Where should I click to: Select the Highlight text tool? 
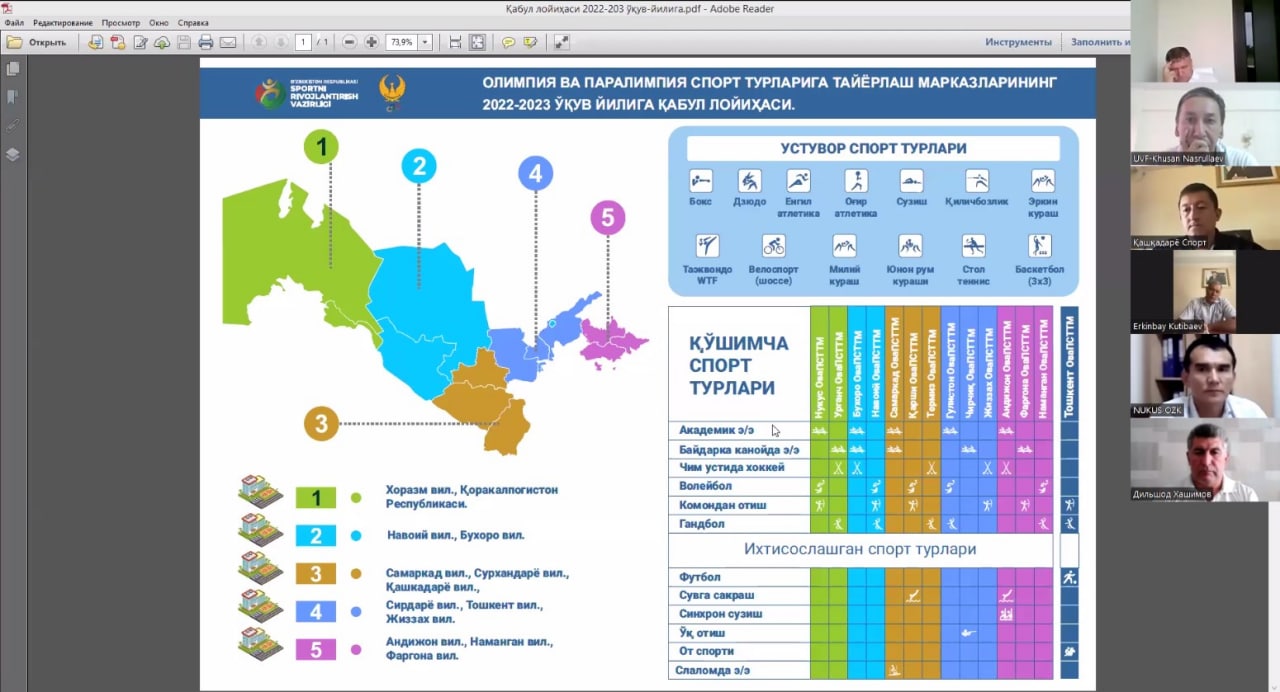click(x=530, y=42)
